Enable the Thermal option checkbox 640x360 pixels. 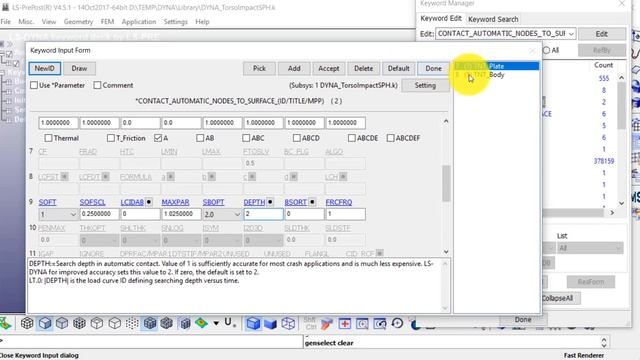[48, 138]
